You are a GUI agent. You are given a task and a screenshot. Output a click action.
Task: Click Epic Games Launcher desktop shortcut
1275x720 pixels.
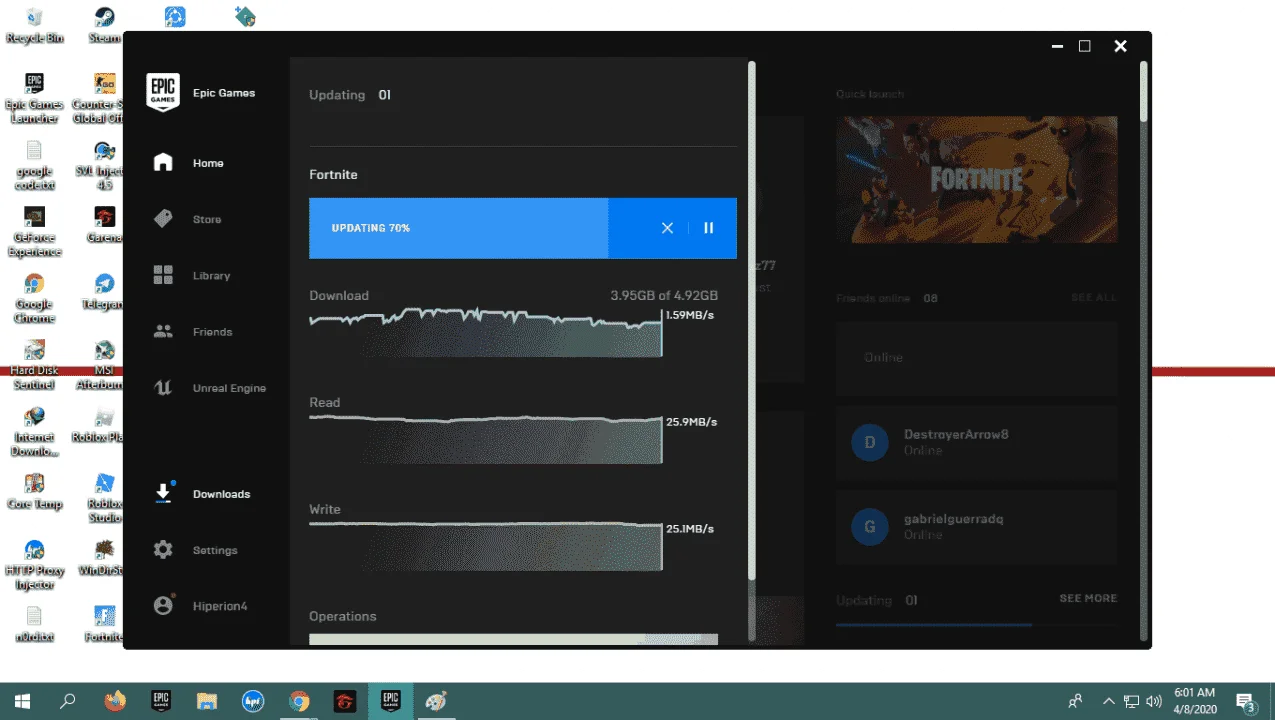click(x=34, y=98)
